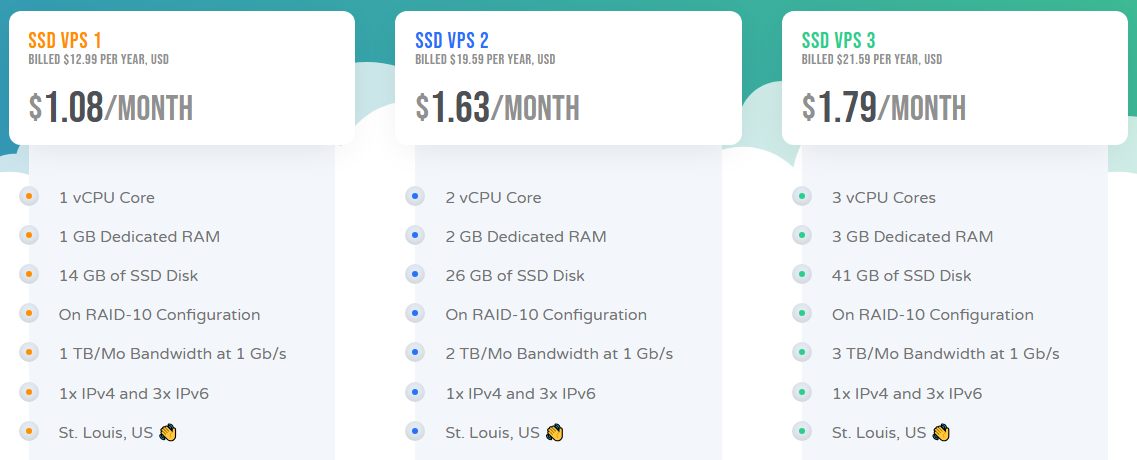Click the $1.79/month price
1137x460 pixels.
(884, 107)
